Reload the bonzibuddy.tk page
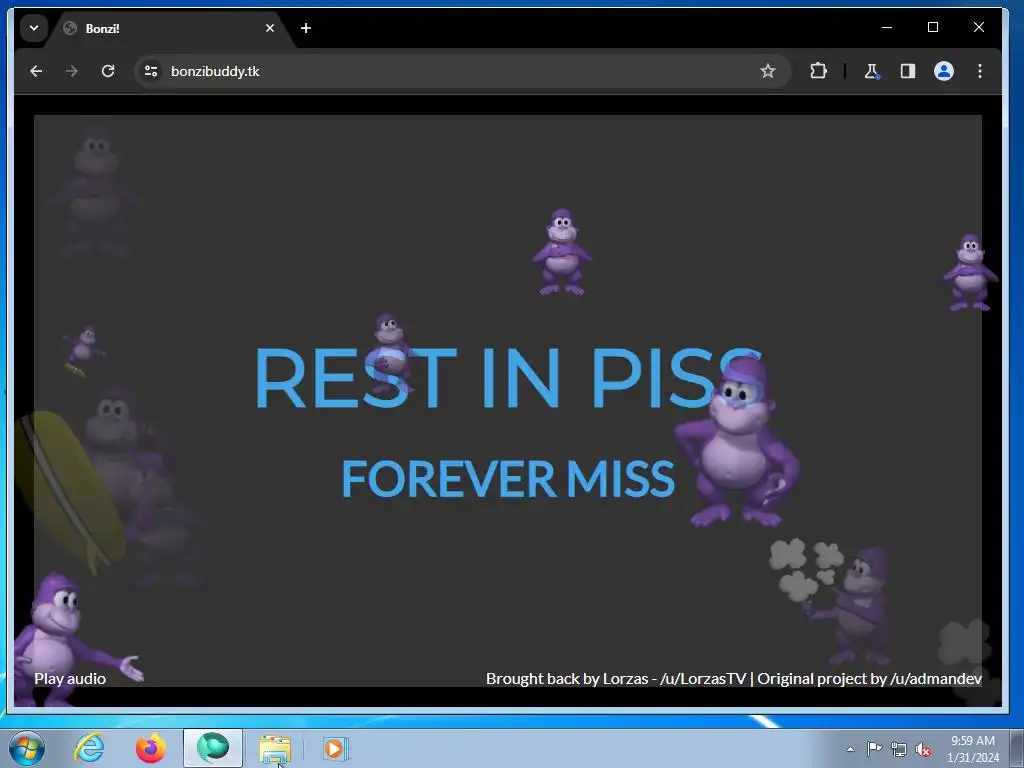Image resolution: width=1024 pixels, height=768 pixels. pyautogui.click(x=108, y=71)
